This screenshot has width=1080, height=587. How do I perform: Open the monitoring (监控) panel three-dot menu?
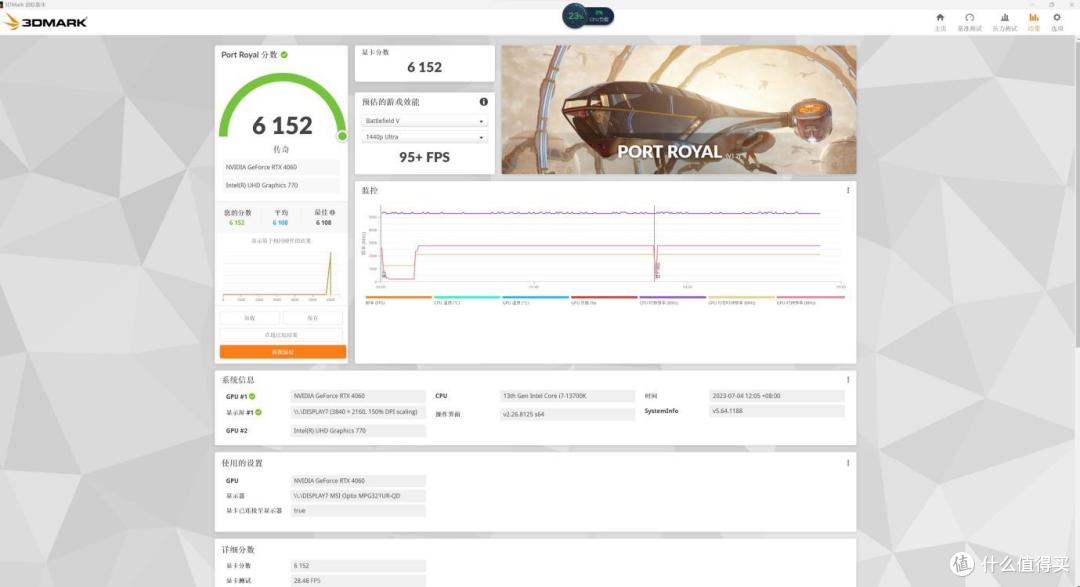click(848, 190)
